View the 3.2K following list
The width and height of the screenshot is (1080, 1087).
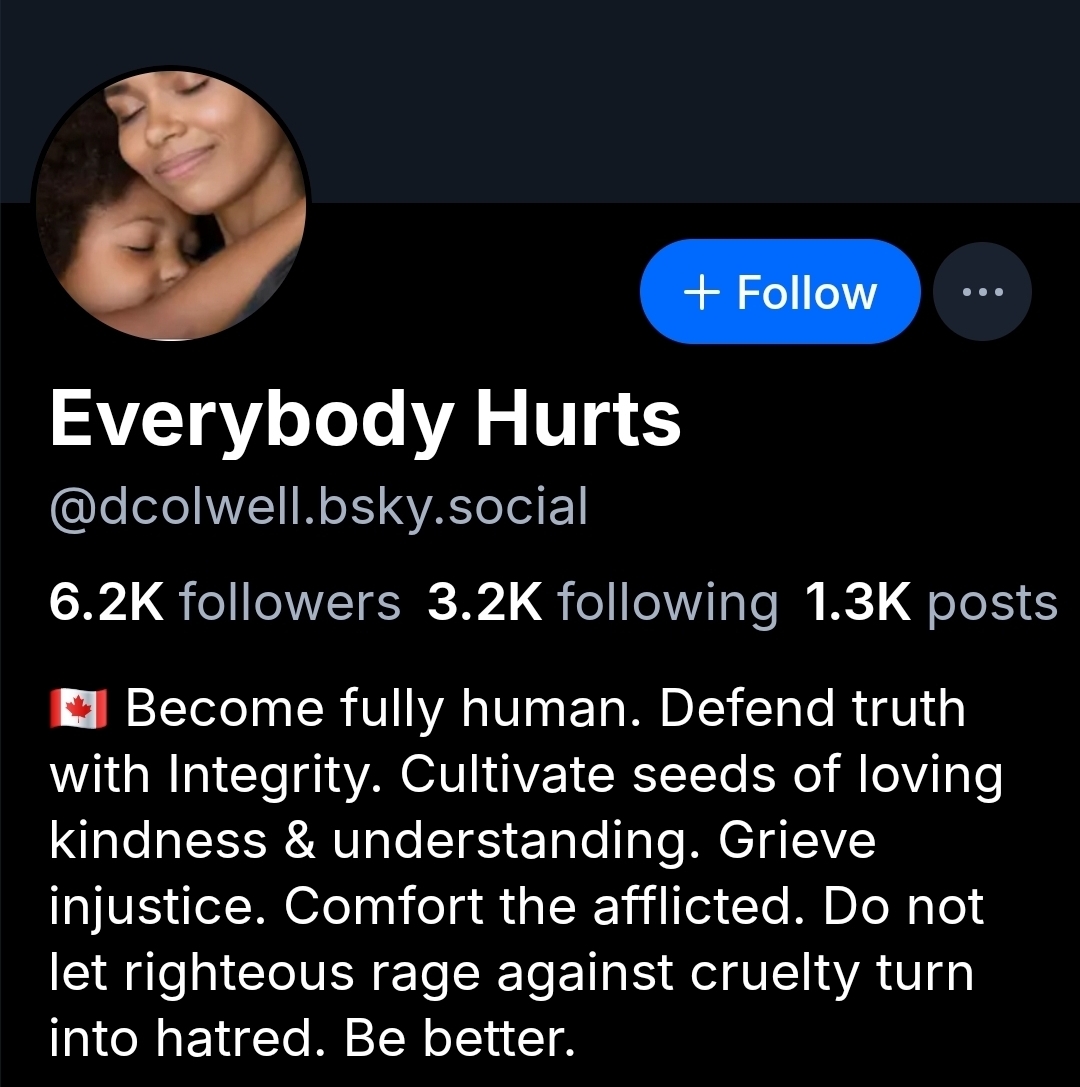click(602, 602)
